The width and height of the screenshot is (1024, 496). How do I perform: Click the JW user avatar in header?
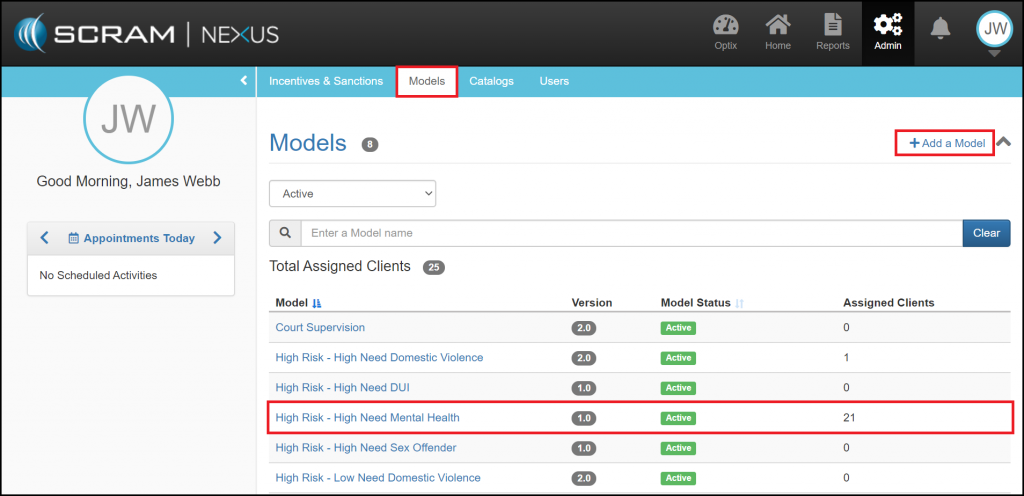(x=994, y=29)
